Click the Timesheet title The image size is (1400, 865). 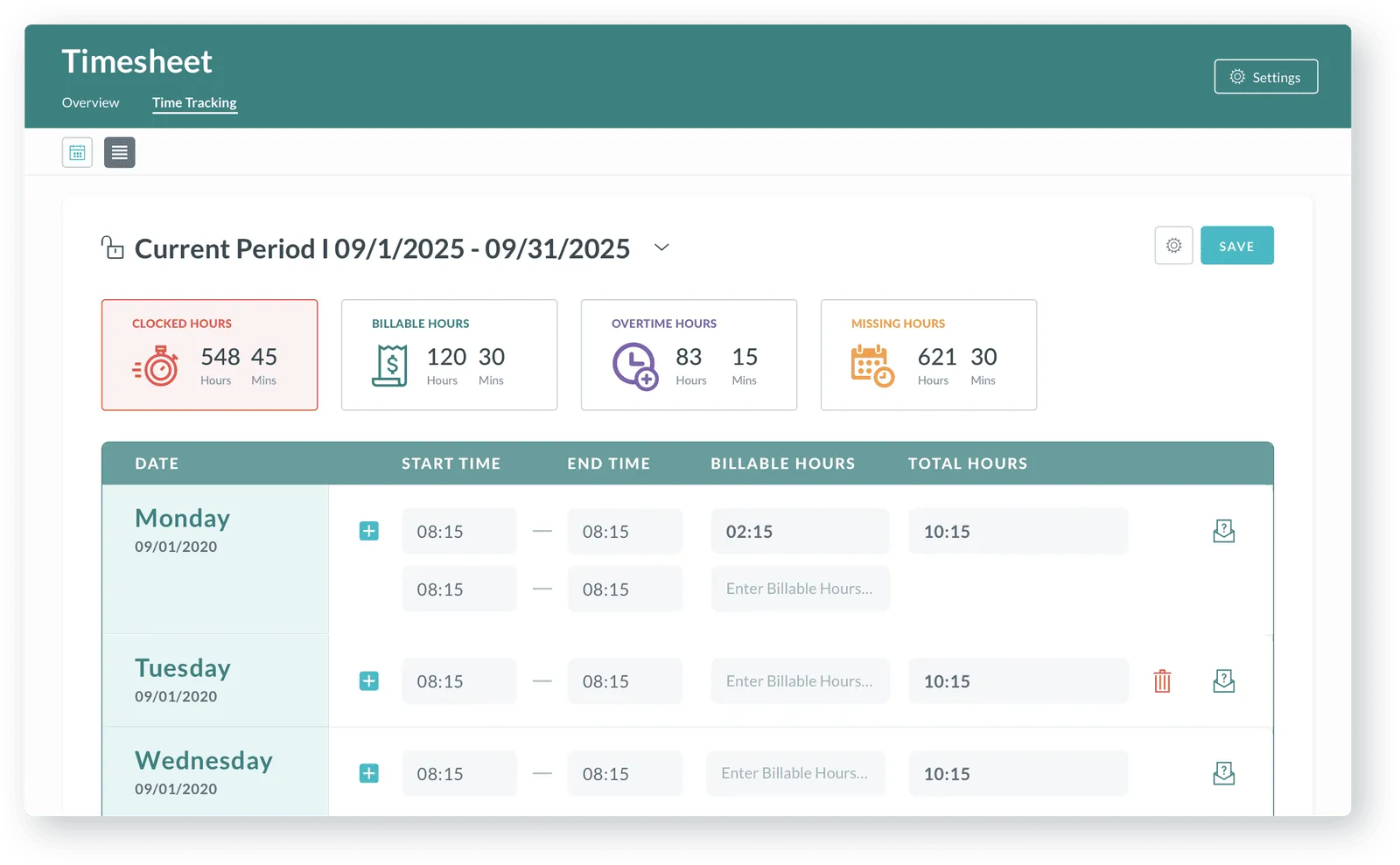136,61
